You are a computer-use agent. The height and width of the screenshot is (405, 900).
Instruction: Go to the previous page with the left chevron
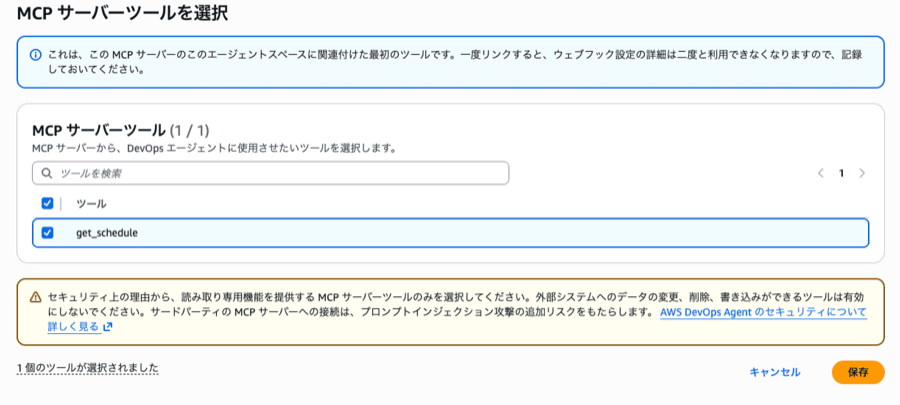pos(821,173)
